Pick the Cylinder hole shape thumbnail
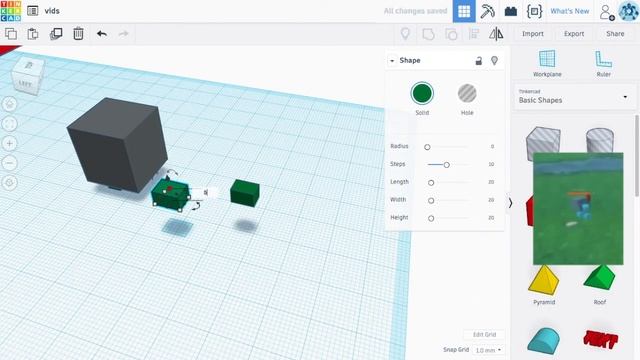The image size is (640, 360). click(x=600, y=140)
